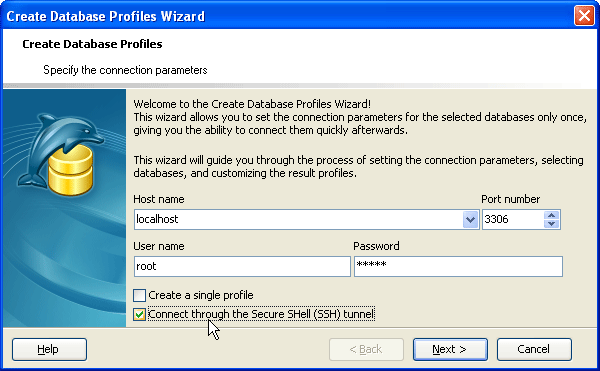Click the Welcome message paragraph text
This screenshot has width=600, height=371.
(360, 117)
